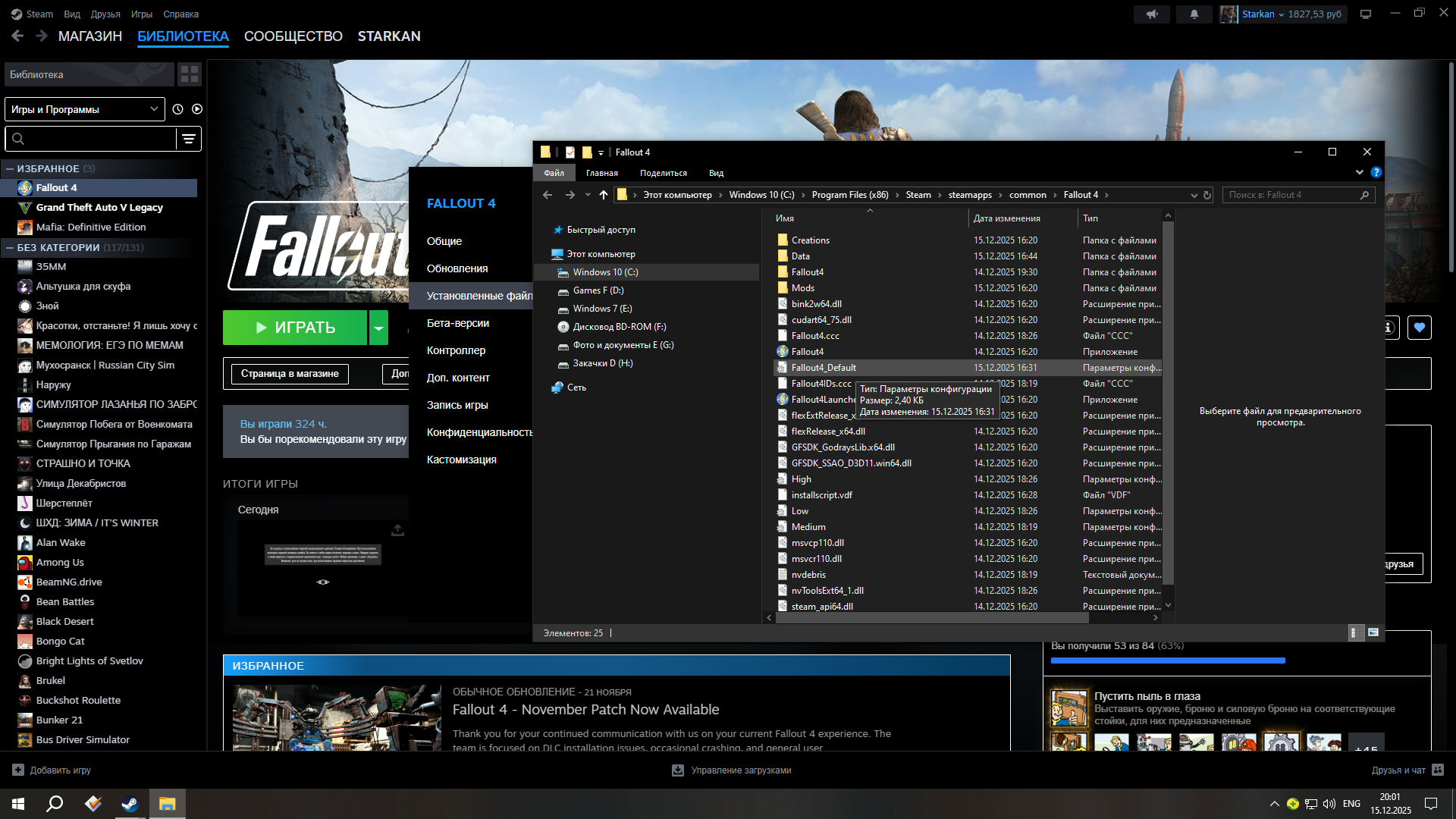Click Explorer horizontal scrollbar

[931, 618]
